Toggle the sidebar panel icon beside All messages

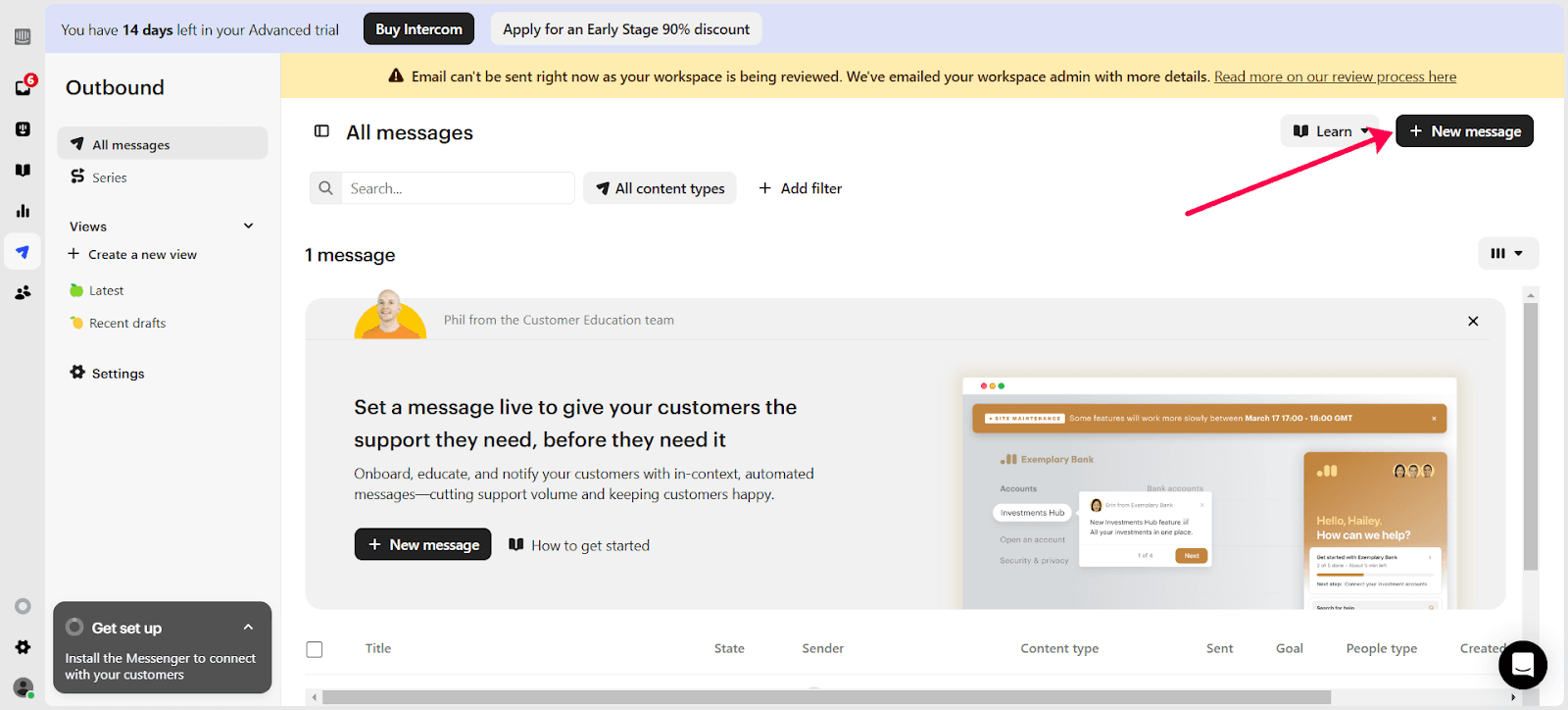pos(321,131)
